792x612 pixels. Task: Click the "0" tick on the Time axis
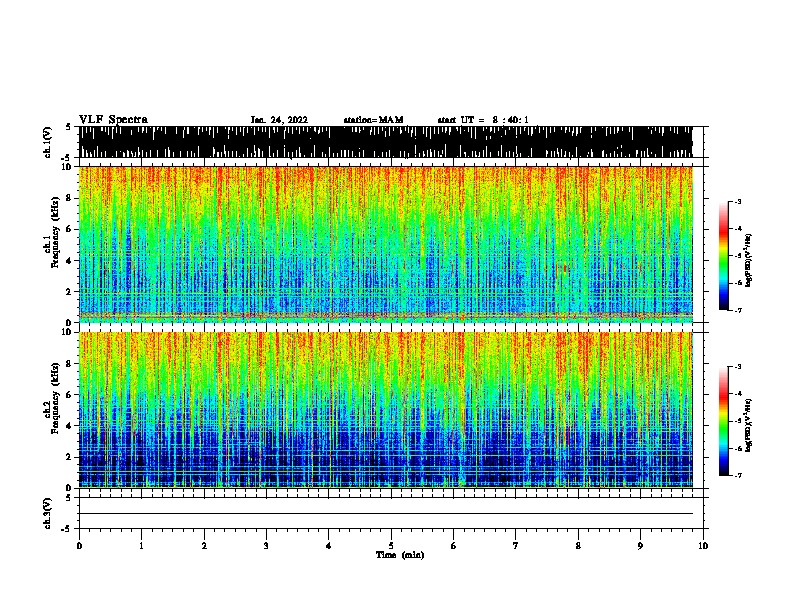(x=79, y=546)
